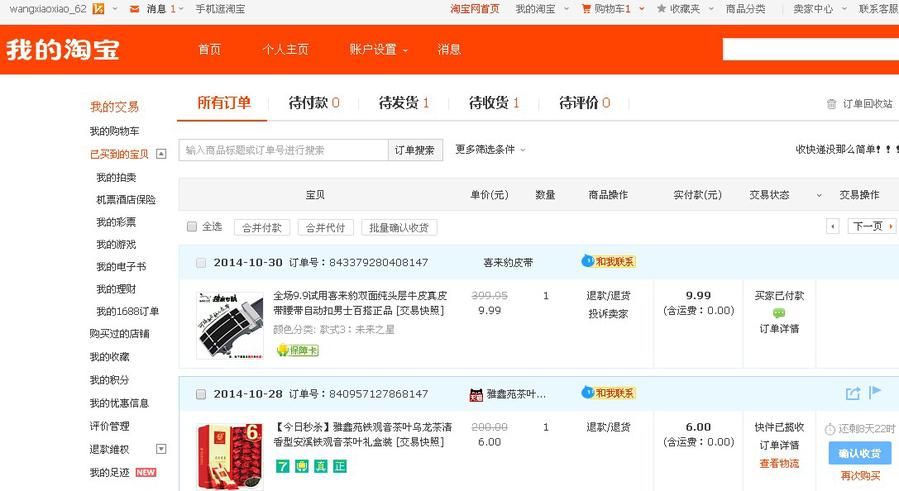Open 我的1688订单 in the sidebar
This screenshot has width=899, height=491.
[127, 311]
